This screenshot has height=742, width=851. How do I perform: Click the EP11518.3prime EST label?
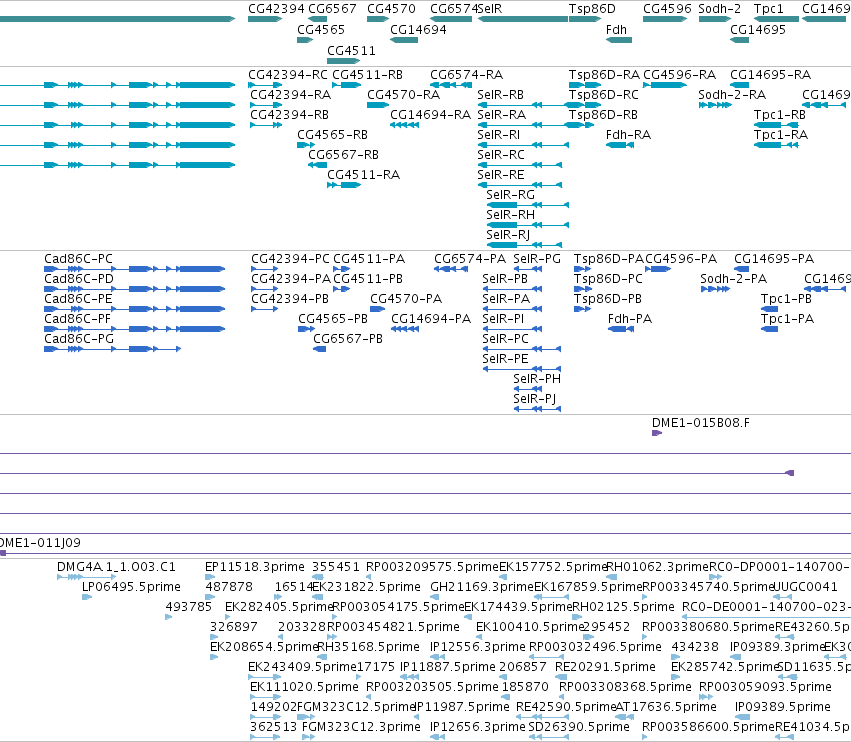(x=255, y=567)
